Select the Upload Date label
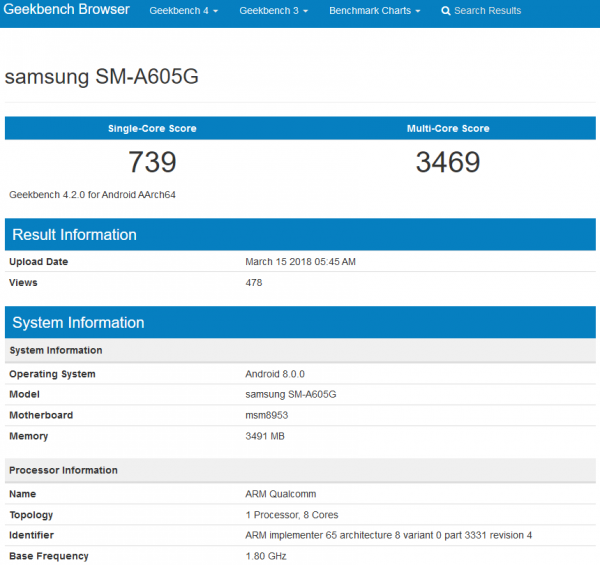Image resolution: width=600 pixels, height=565 pixels. tap(39, 262)
